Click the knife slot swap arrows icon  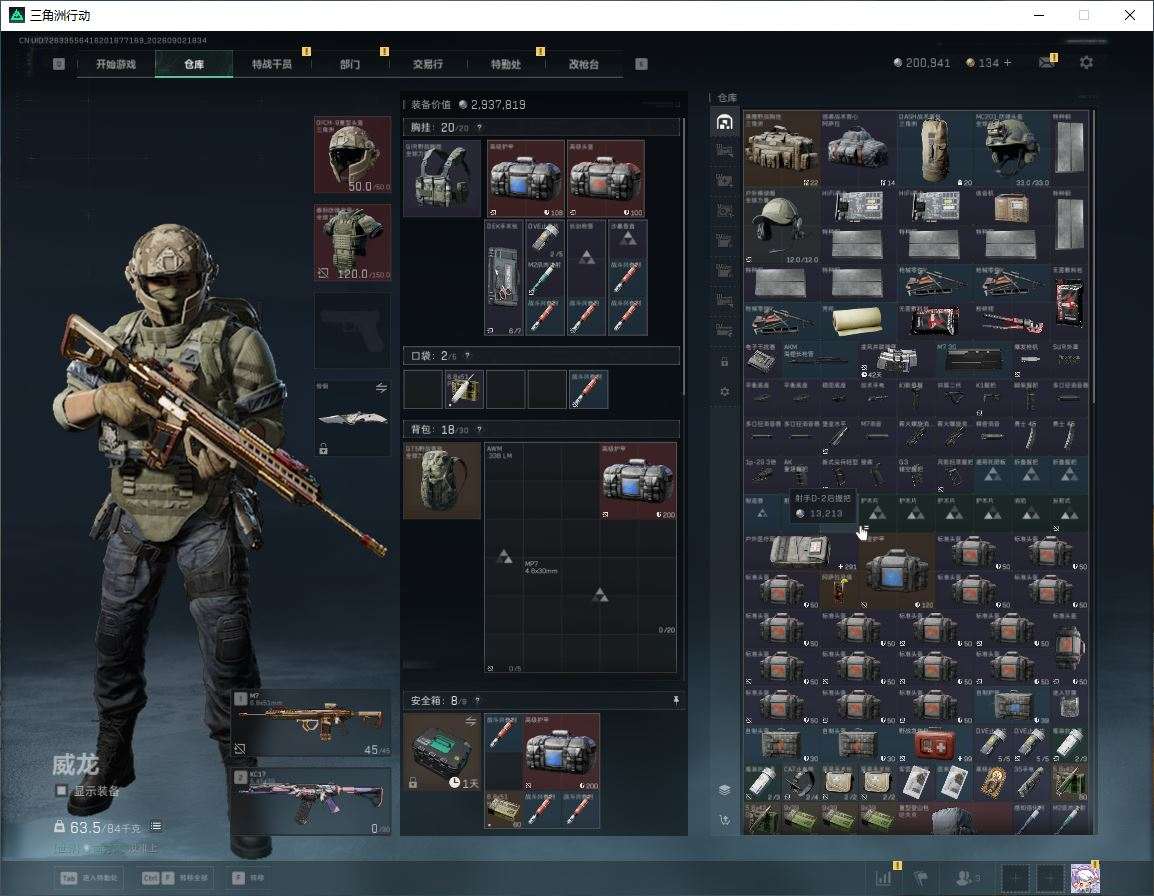(x=381, y=388)
